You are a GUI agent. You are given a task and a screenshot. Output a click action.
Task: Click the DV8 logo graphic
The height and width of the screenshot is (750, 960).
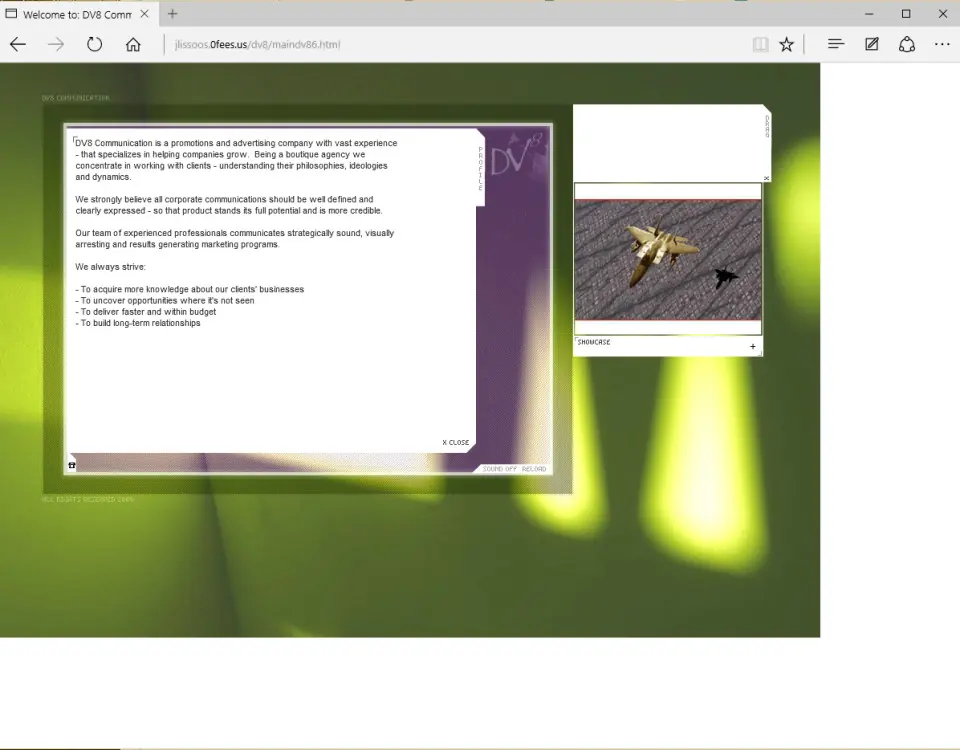pos(517,156)
